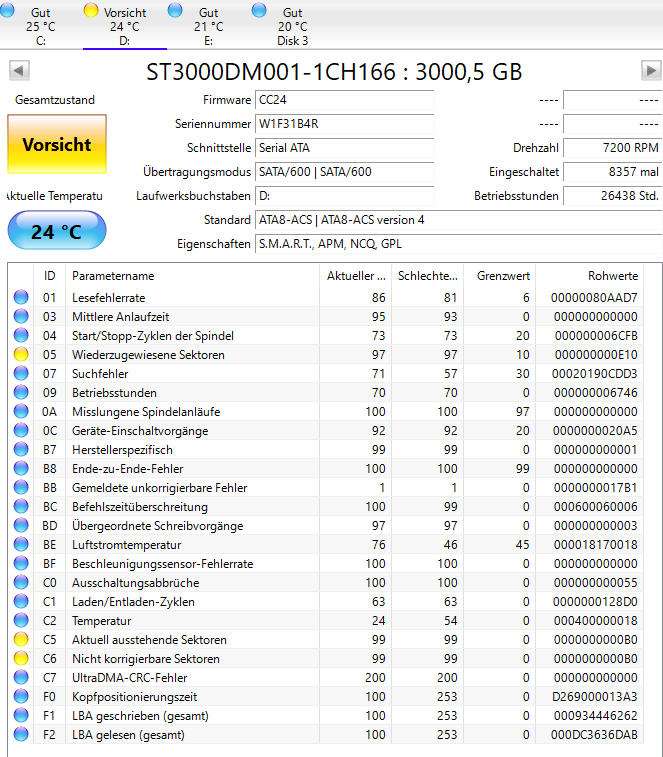Click the Rohwerte column header

[590, 276]
